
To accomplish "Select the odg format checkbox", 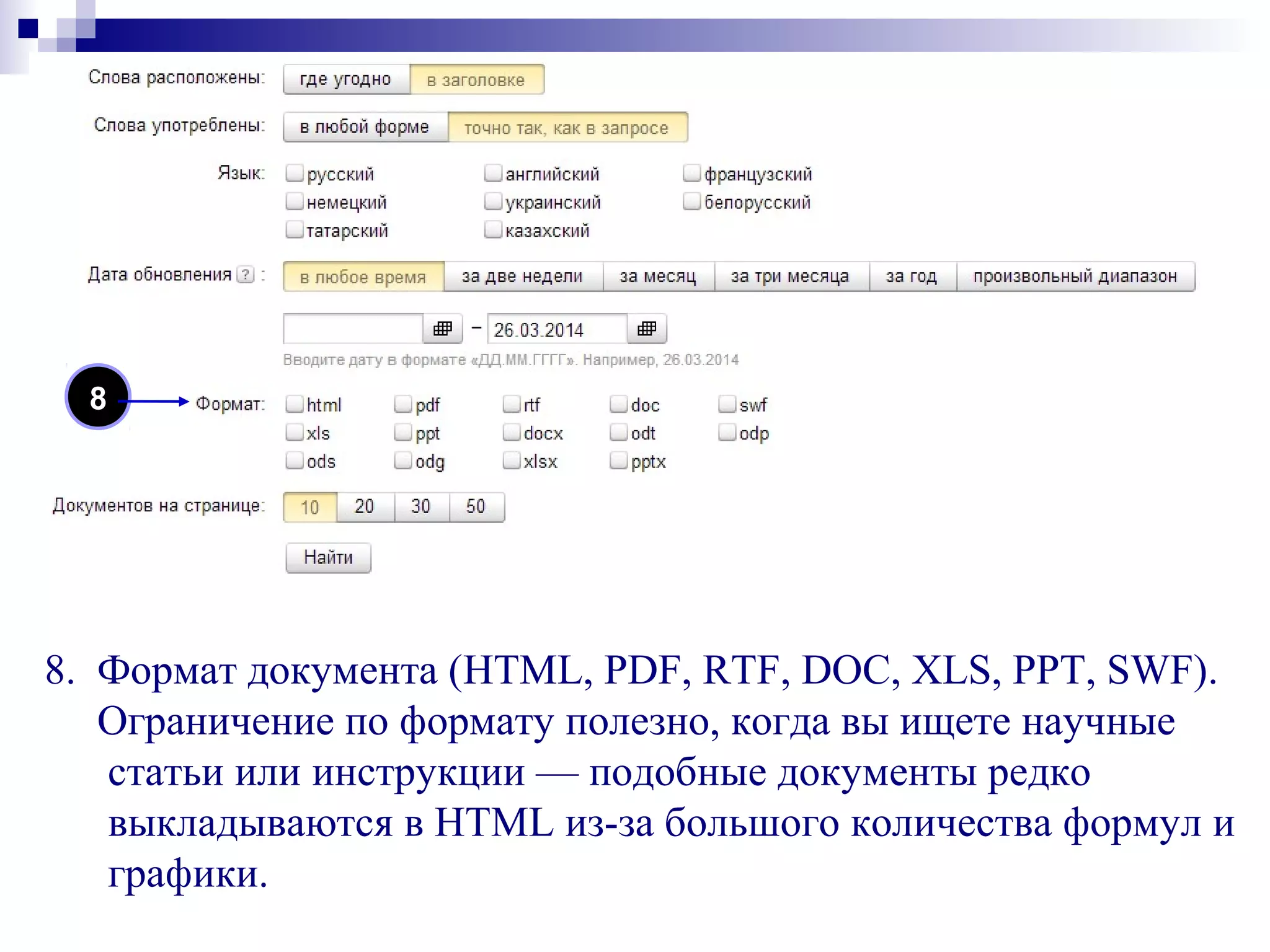I will [x=403, y=461].
